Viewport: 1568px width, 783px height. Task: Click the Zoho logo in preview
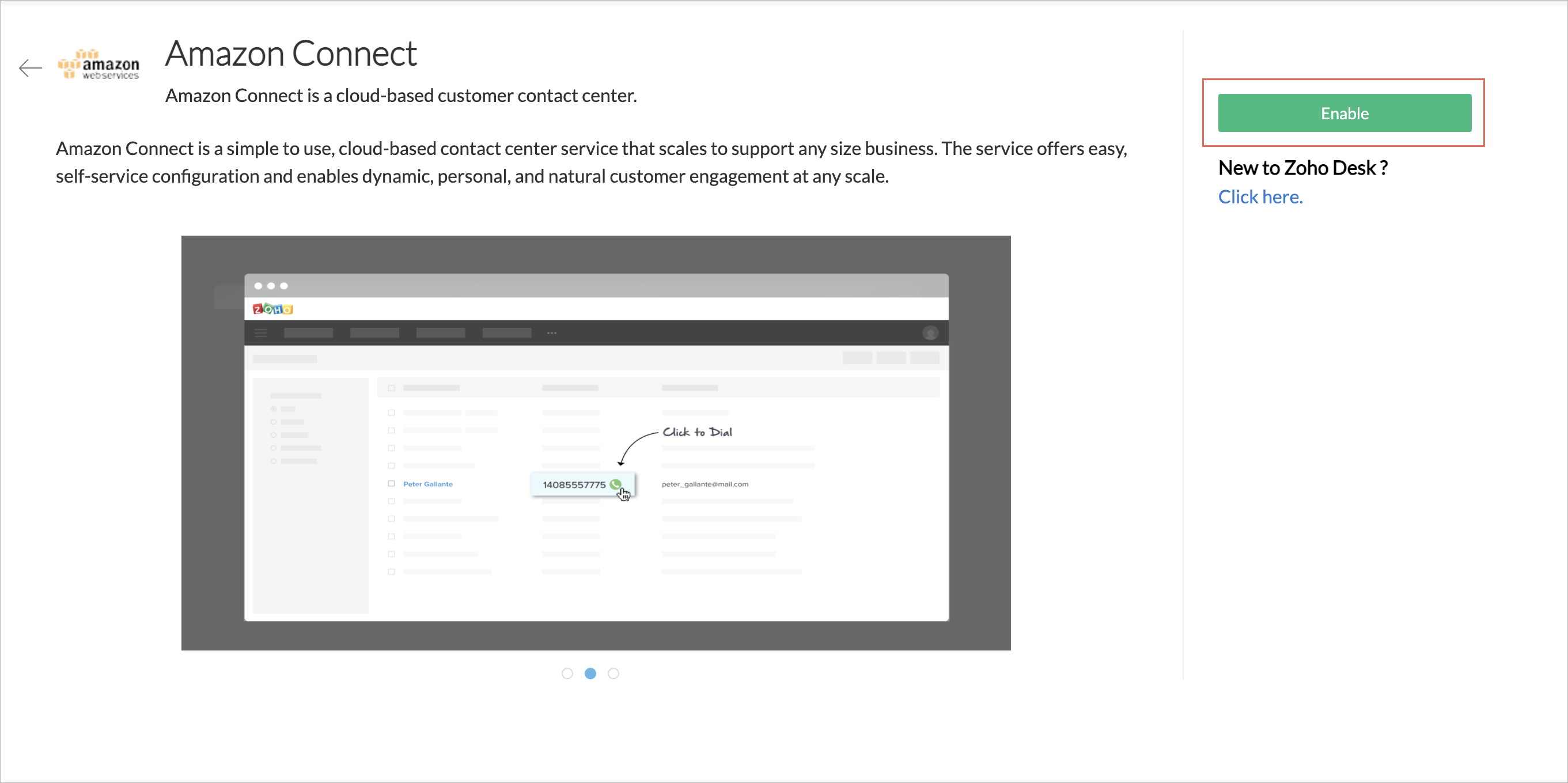(272, 309)
